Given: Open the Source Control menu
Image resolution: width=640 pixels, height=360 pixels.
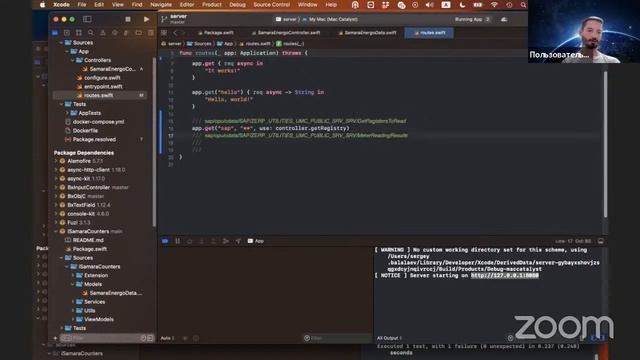Looking at the screenshot, I should pos(271,4).
